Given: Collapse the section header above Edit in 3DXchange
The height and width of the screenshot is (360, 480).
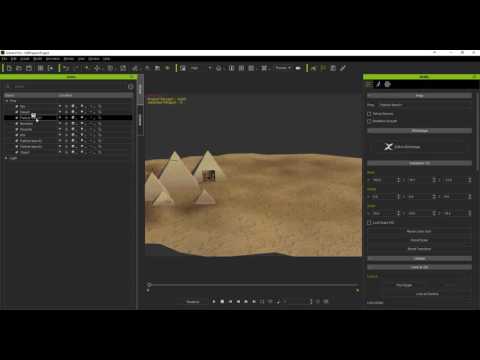Looking at the screenshot, I should click(x=419, y=131).
